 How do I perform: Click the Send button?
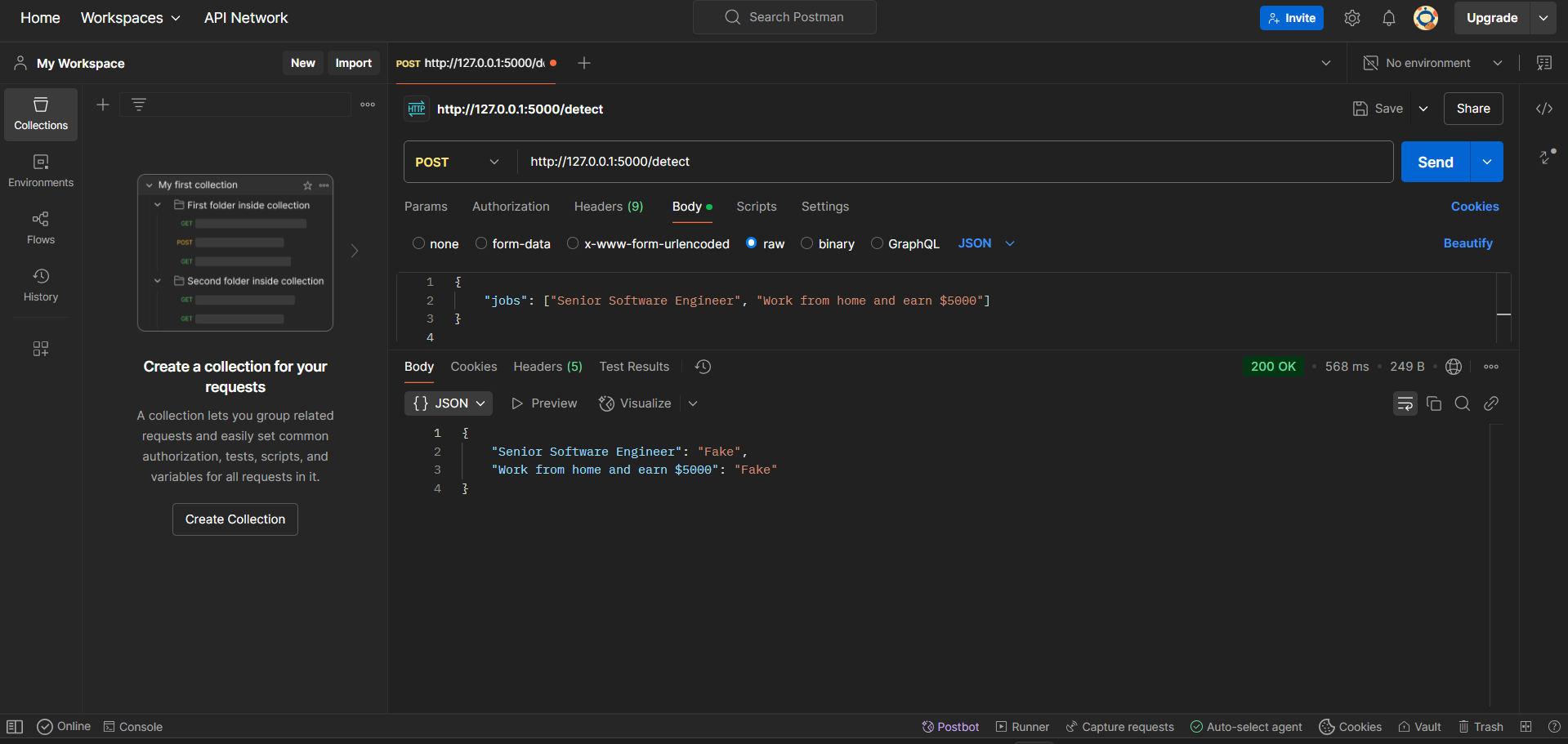tap(1436, 162)
